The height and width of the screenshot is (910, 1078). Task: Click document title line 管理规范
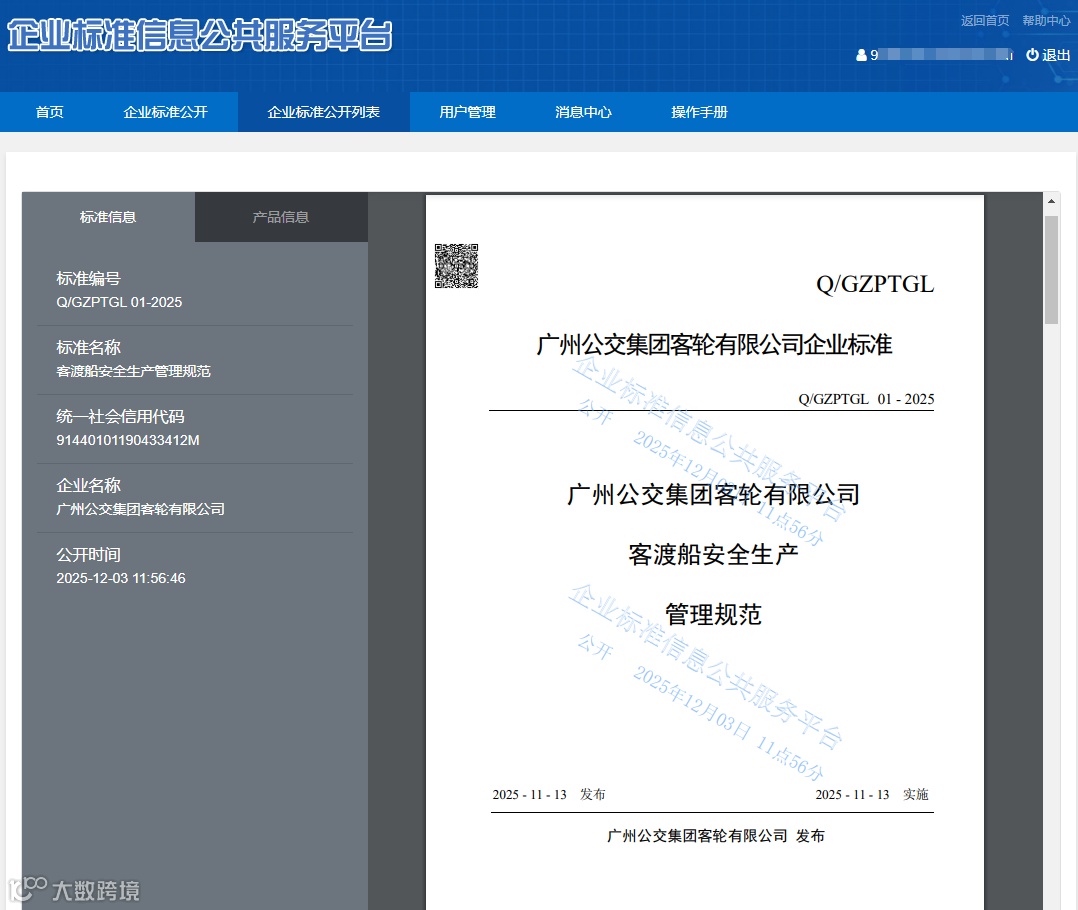714,614
